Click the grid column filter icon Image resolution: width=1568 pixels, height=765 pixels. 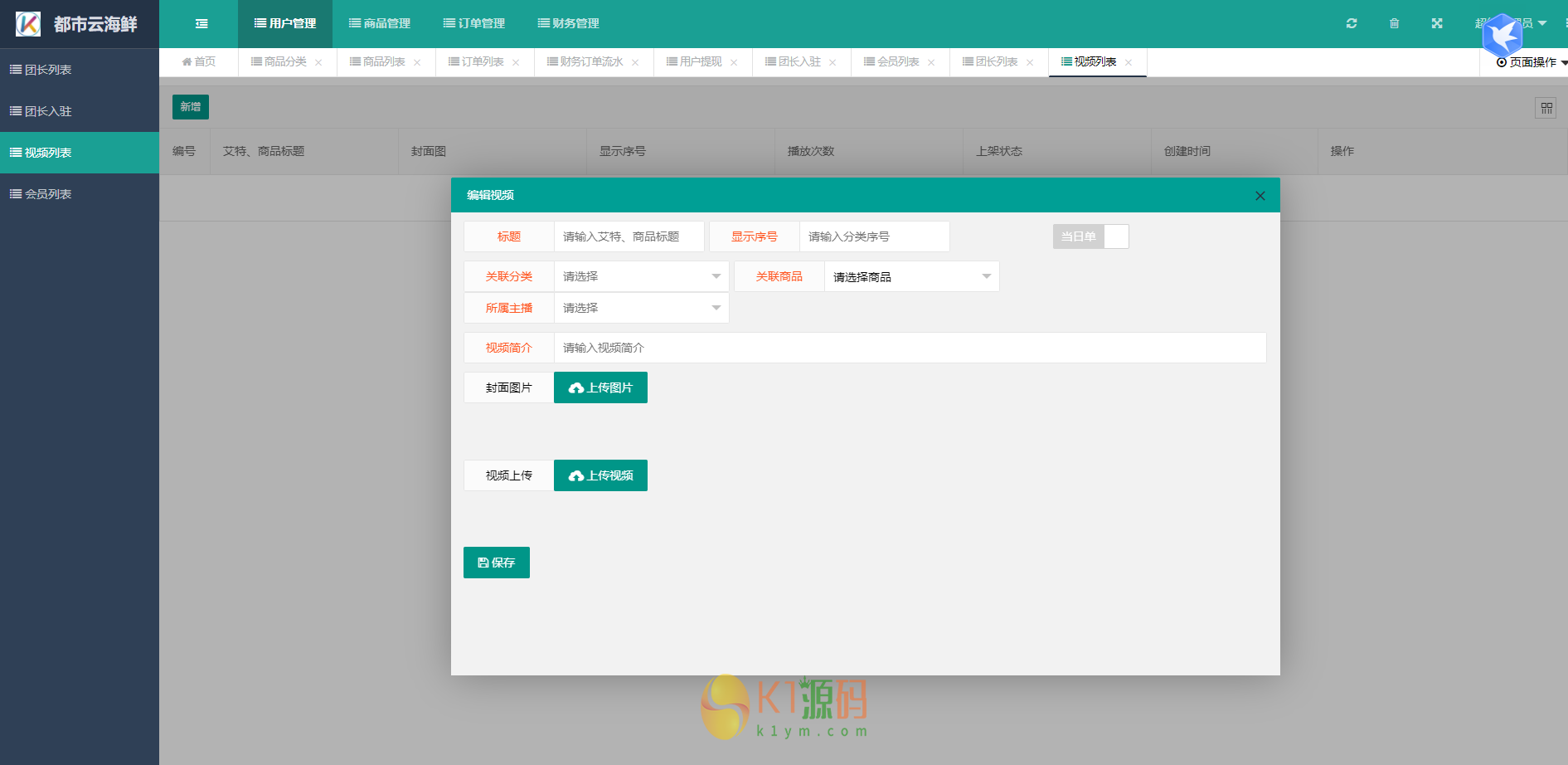click(1546, 108)
